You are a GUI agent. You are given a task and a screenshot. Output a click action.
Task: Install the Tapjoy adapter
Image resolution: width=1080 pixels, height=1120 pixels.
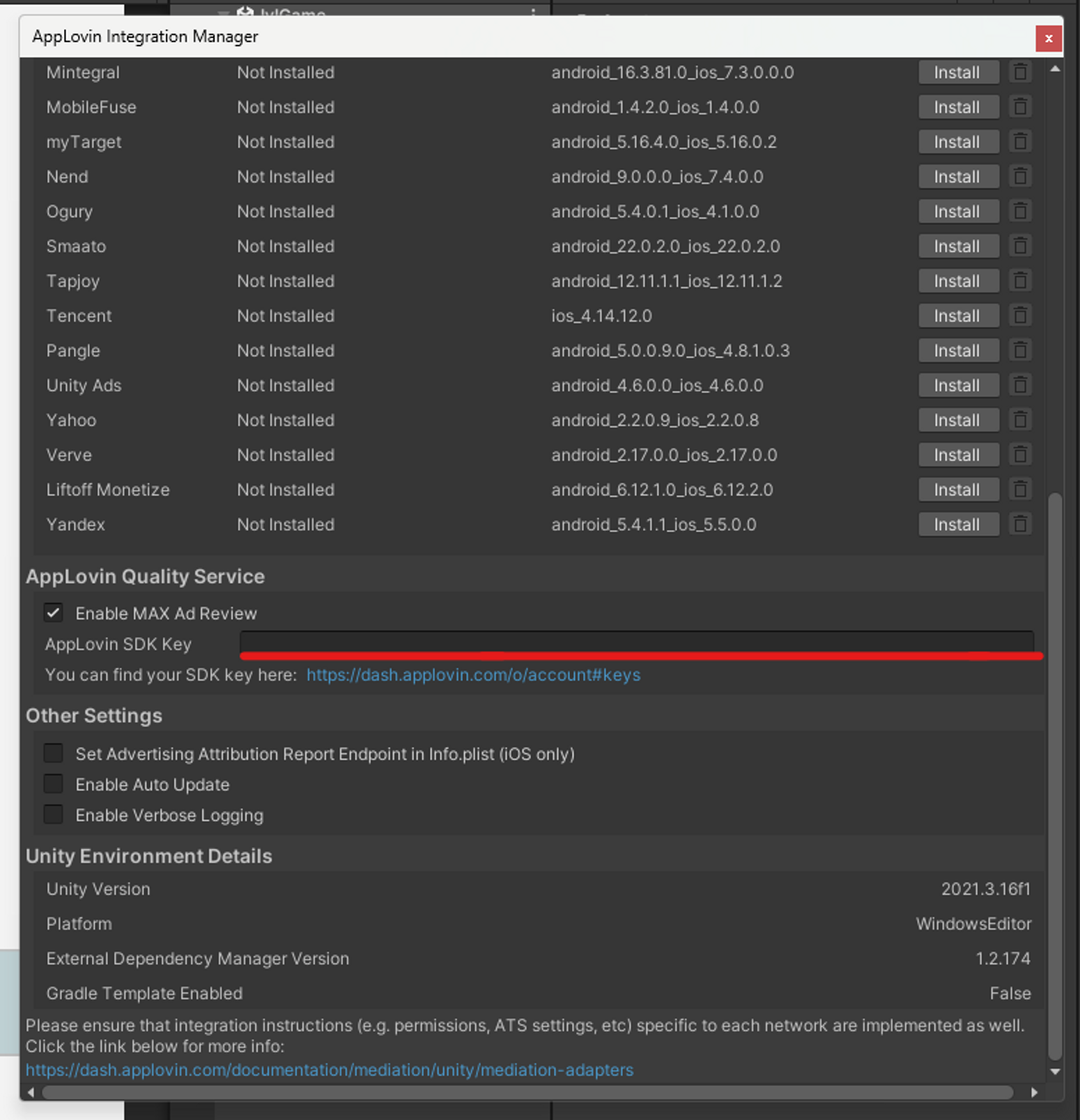[x=959, y=281]
